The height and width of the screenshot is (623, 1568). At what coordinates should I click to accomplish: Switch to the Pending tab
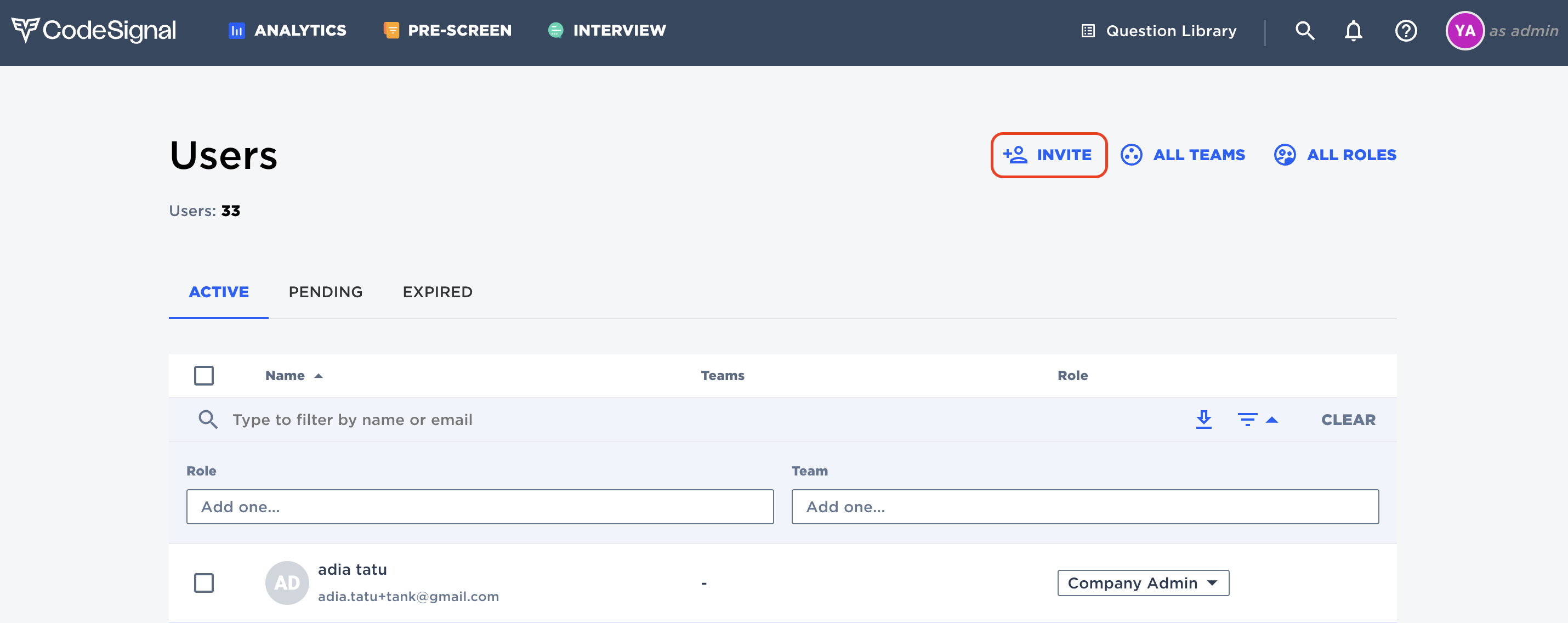(325, 292)
